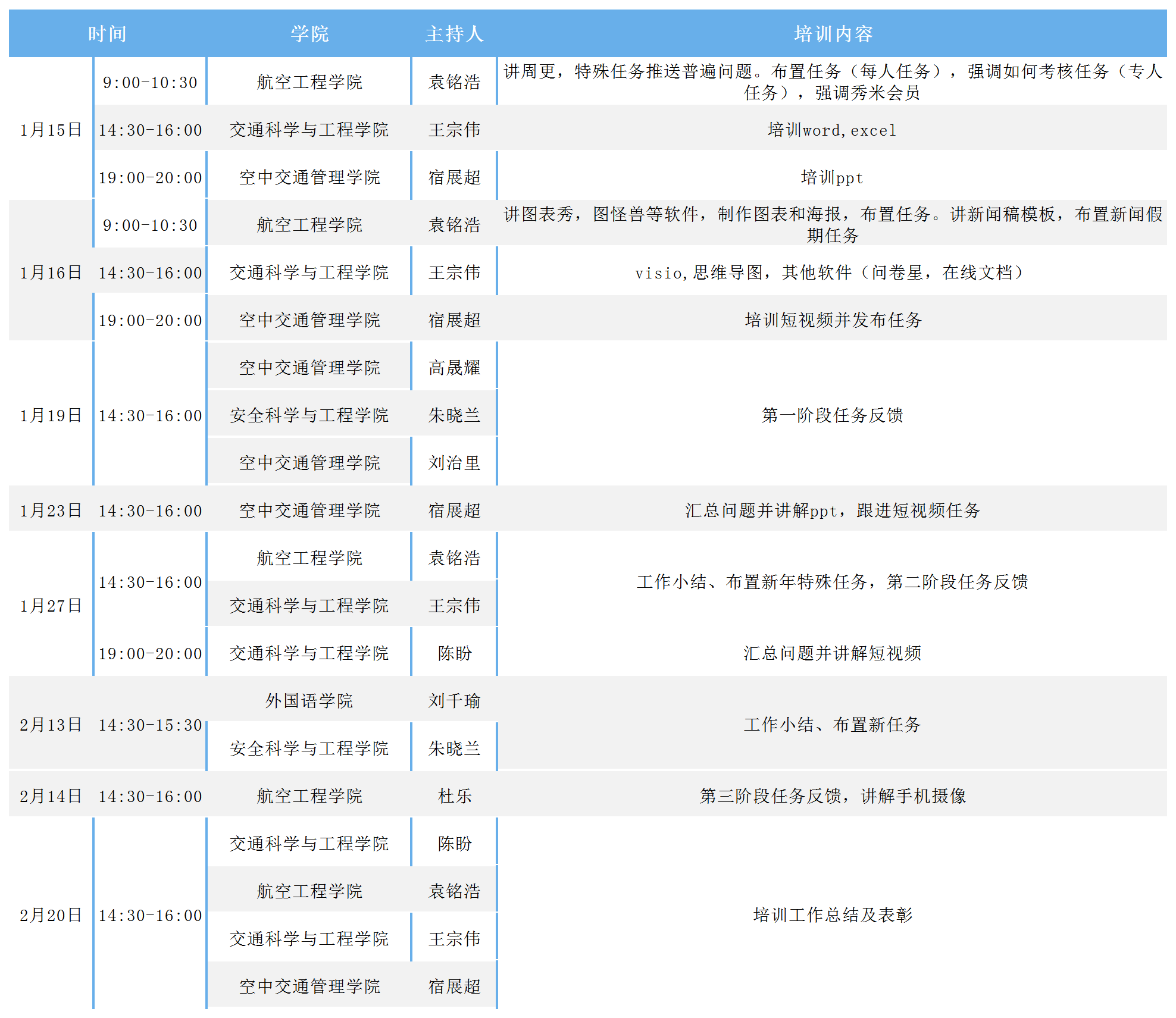Click the 刘治里 host cell
This screenshot has width=1176, height=1018.
pos(454,463)
